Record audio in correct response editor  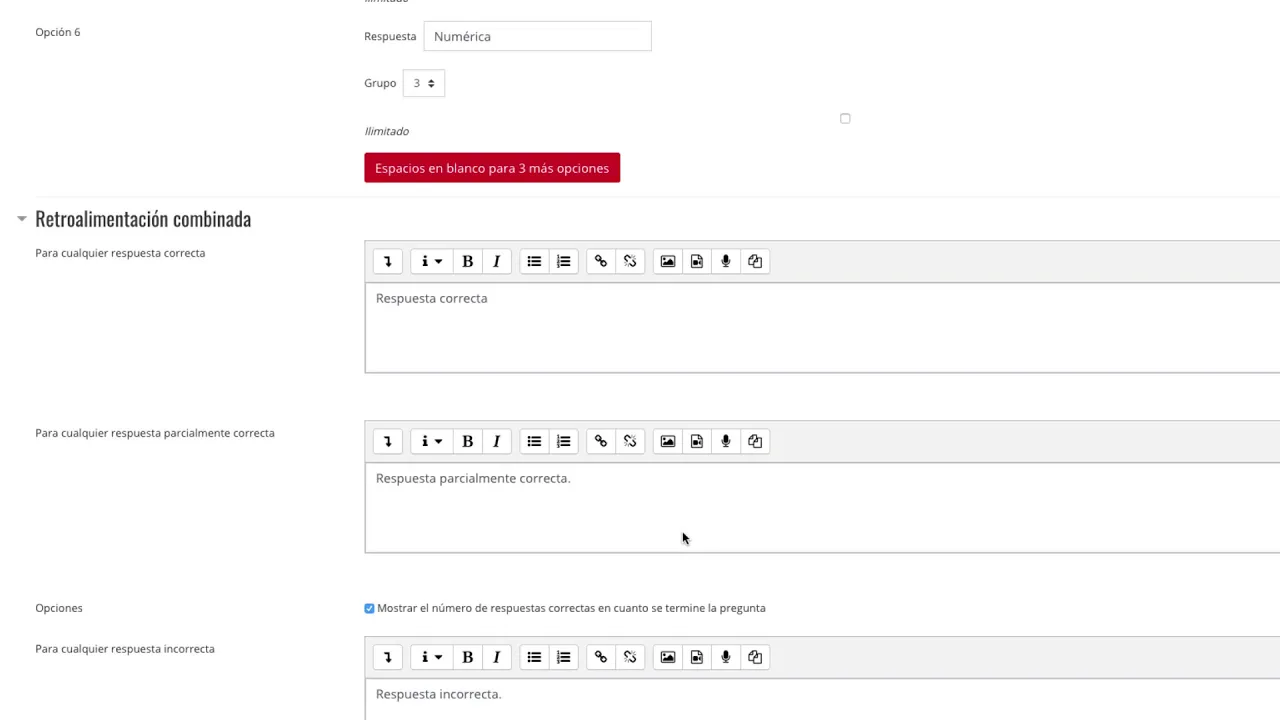point(726,261)
